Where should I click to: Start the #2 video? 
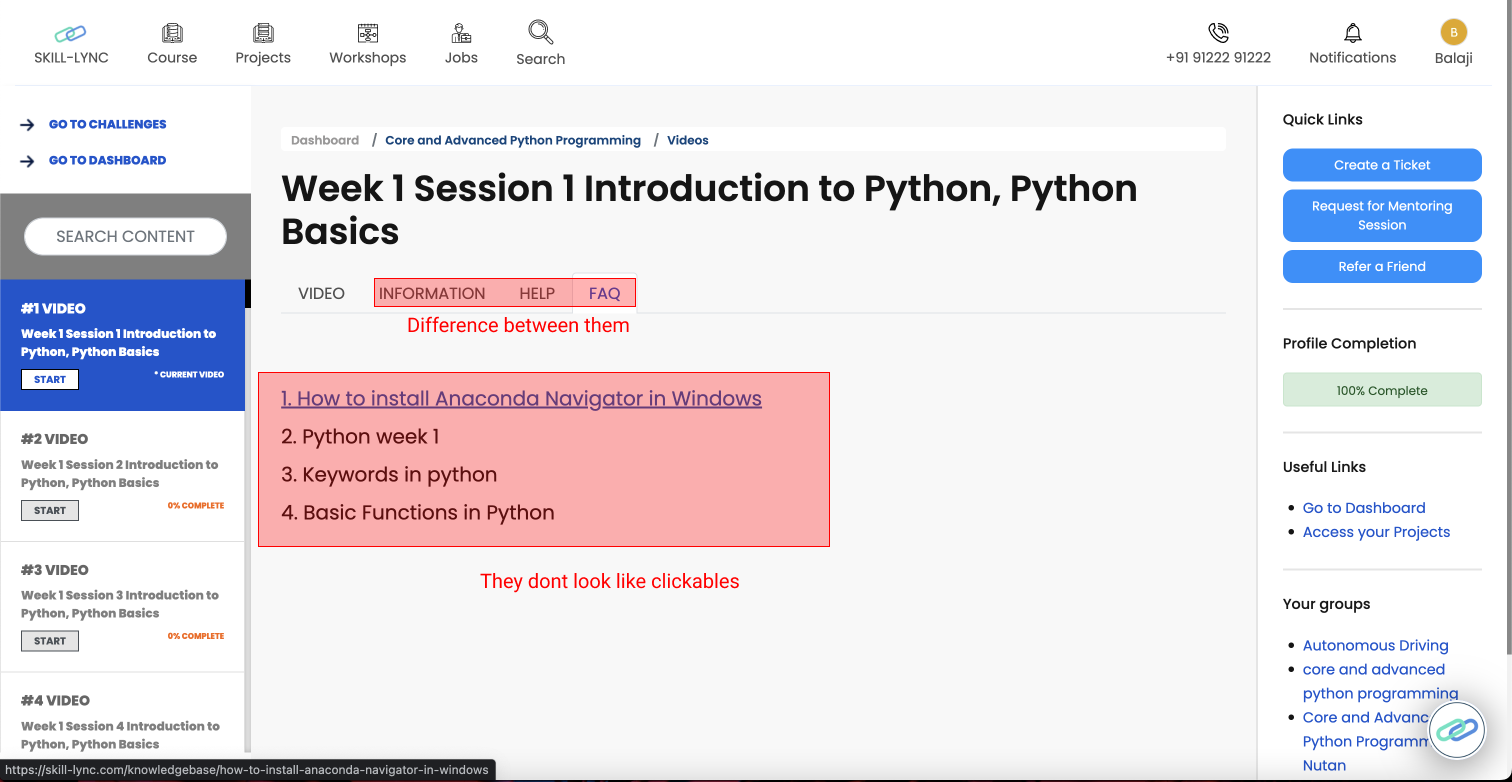coord(50,511)
